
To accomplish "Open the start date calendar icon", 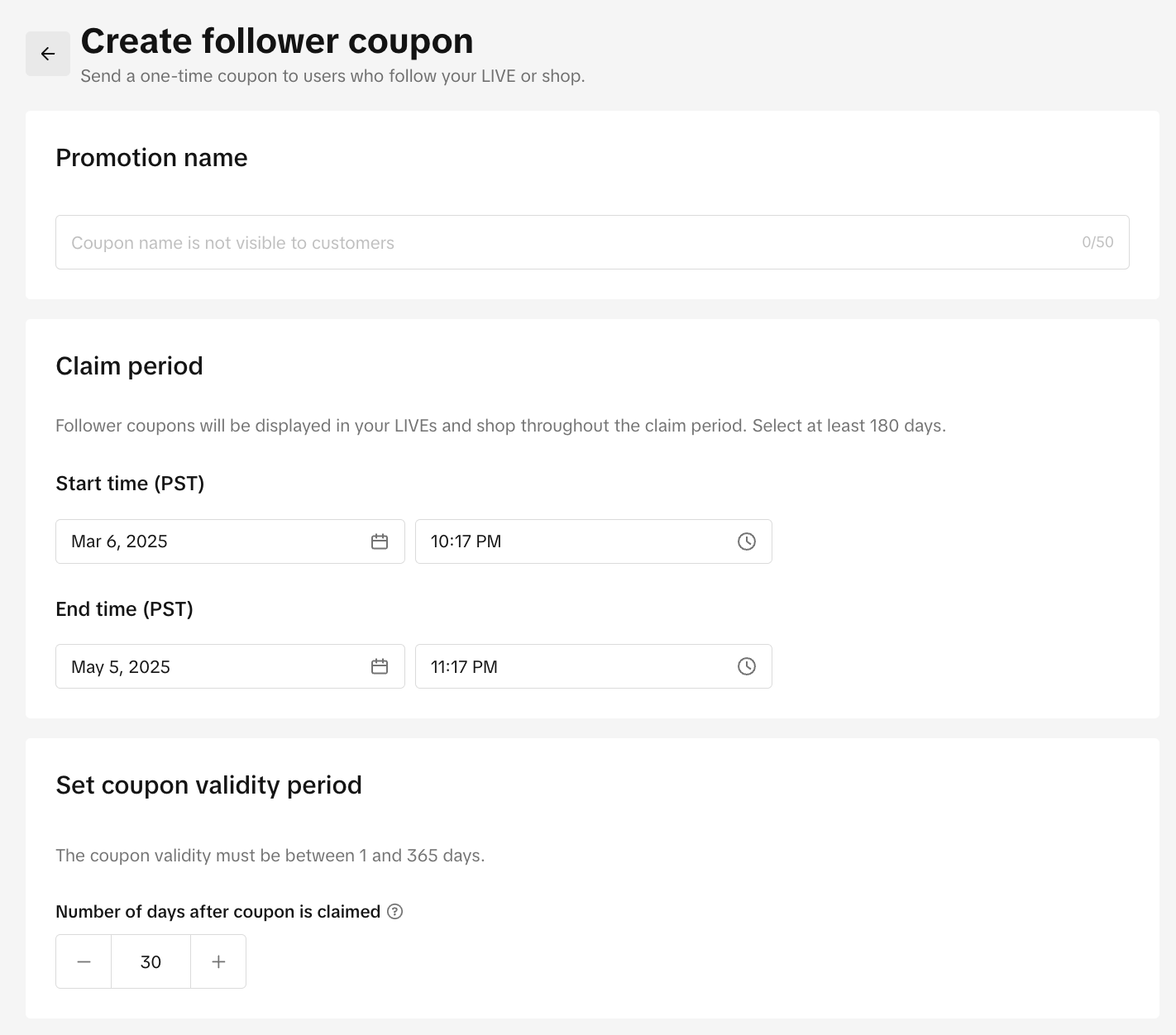I will tap(380, 541).
